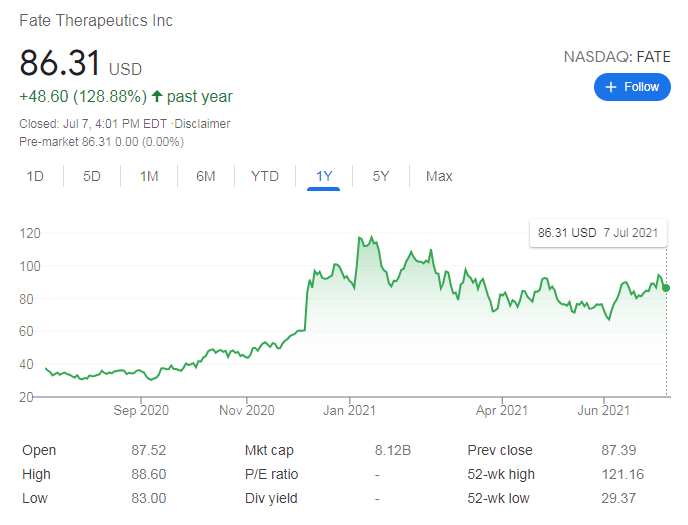This screenshot has height=525, width=688.
Task: Click the +48.60 (128.88%) past year change
Action: coord(125,96)
